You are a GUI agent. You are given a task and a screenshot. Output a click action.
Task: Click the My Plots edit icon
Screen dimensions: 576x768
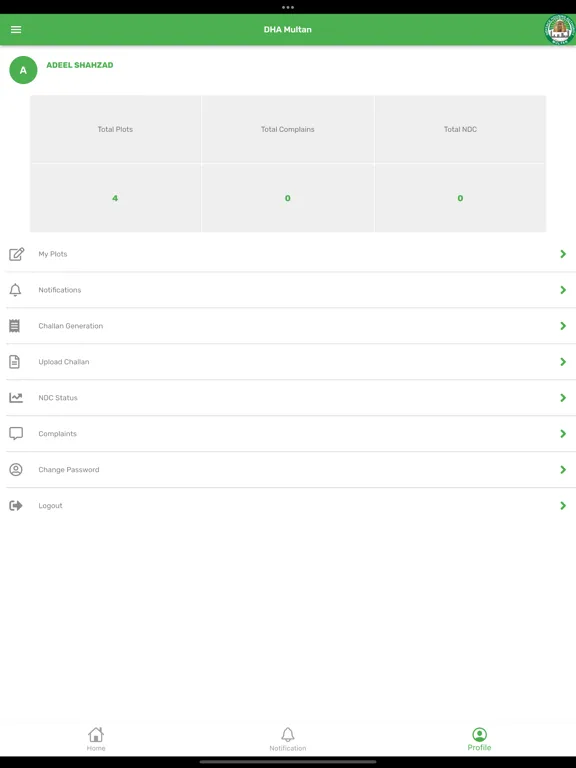16,254
